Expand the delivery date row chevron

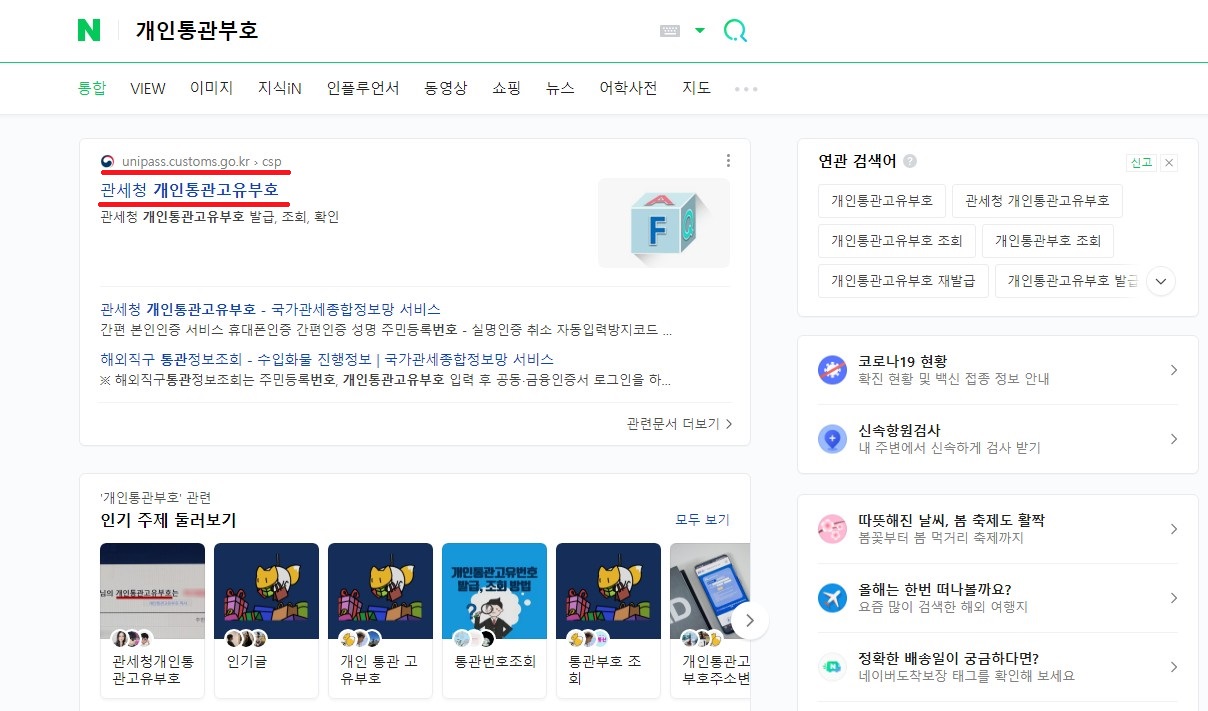1174,667
